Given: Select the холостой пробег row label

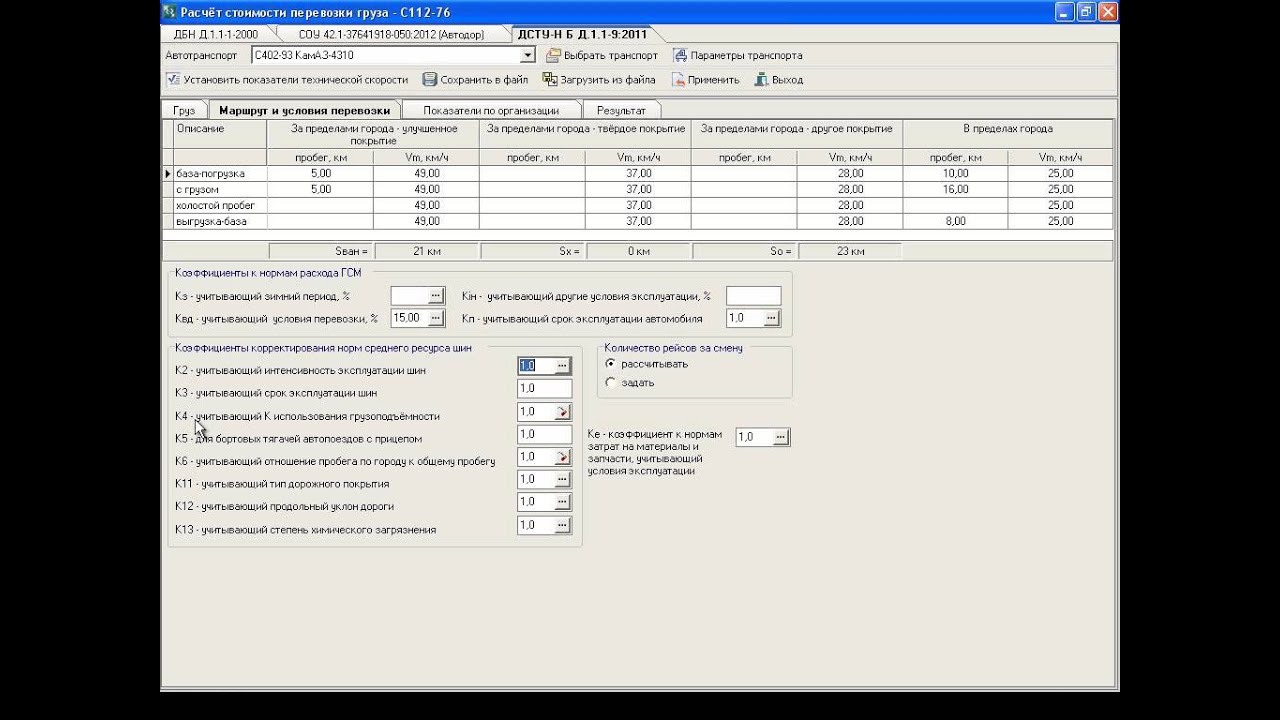Looking at the screenshot, I should [x=220, y=205].
